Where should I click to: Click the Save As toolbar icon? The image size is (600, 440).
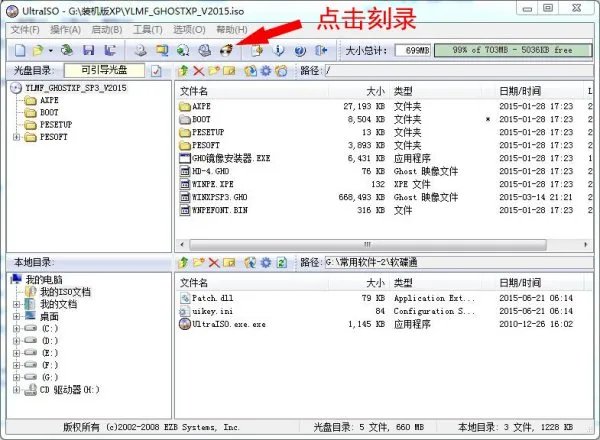[x=111, y=51]
